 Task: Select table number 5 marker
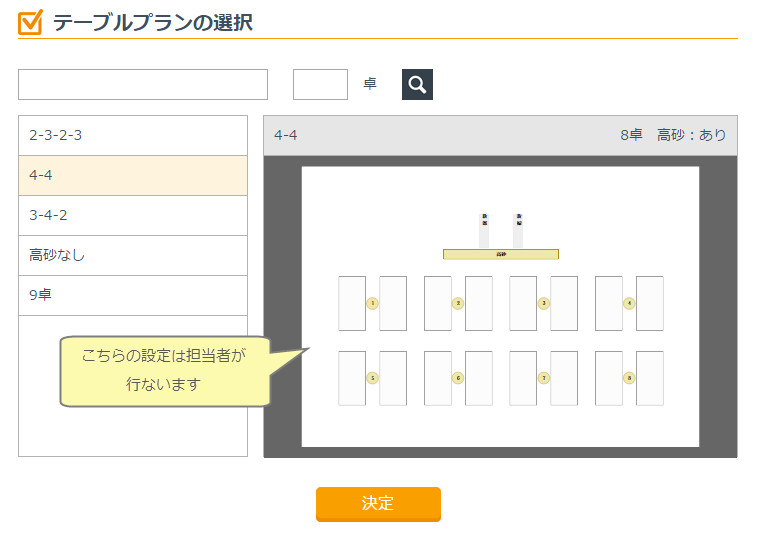(372, 378)
